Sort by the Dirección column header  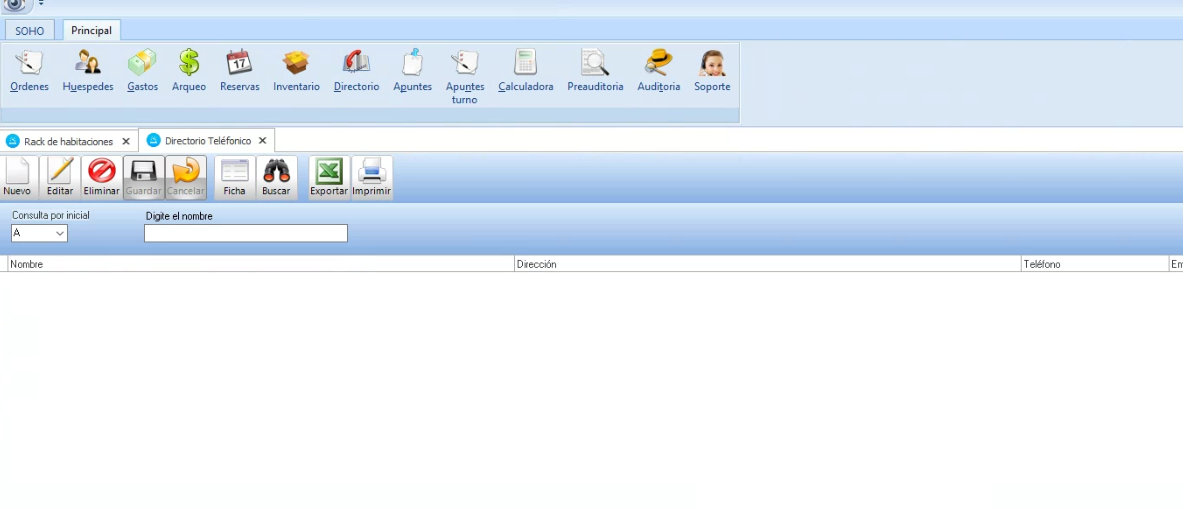pos(767,264)
